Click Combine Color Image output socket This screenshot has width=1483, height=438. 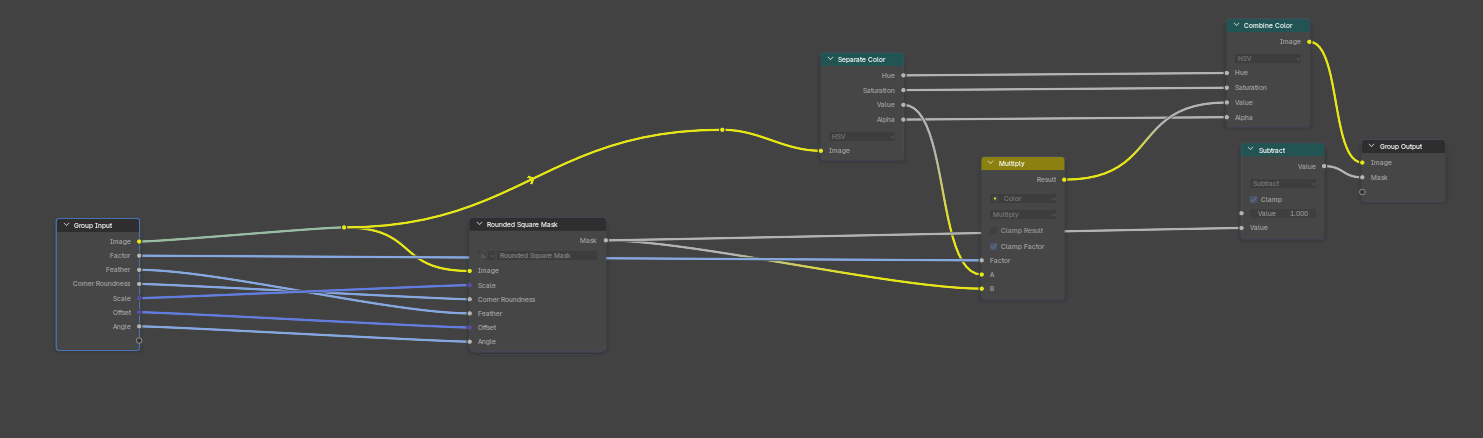coord(1310,42)
